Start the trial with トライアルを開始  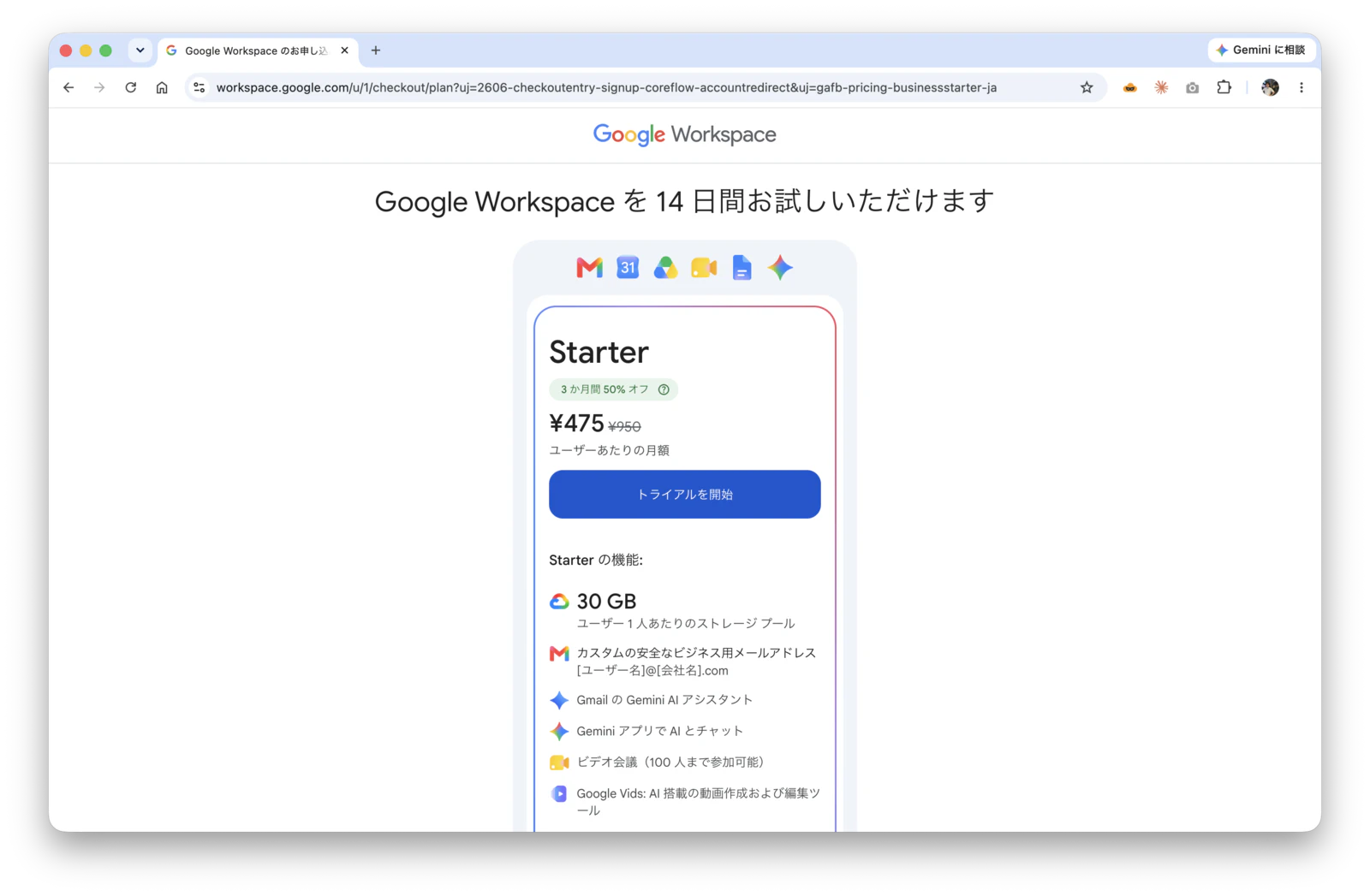pos(684,494)
